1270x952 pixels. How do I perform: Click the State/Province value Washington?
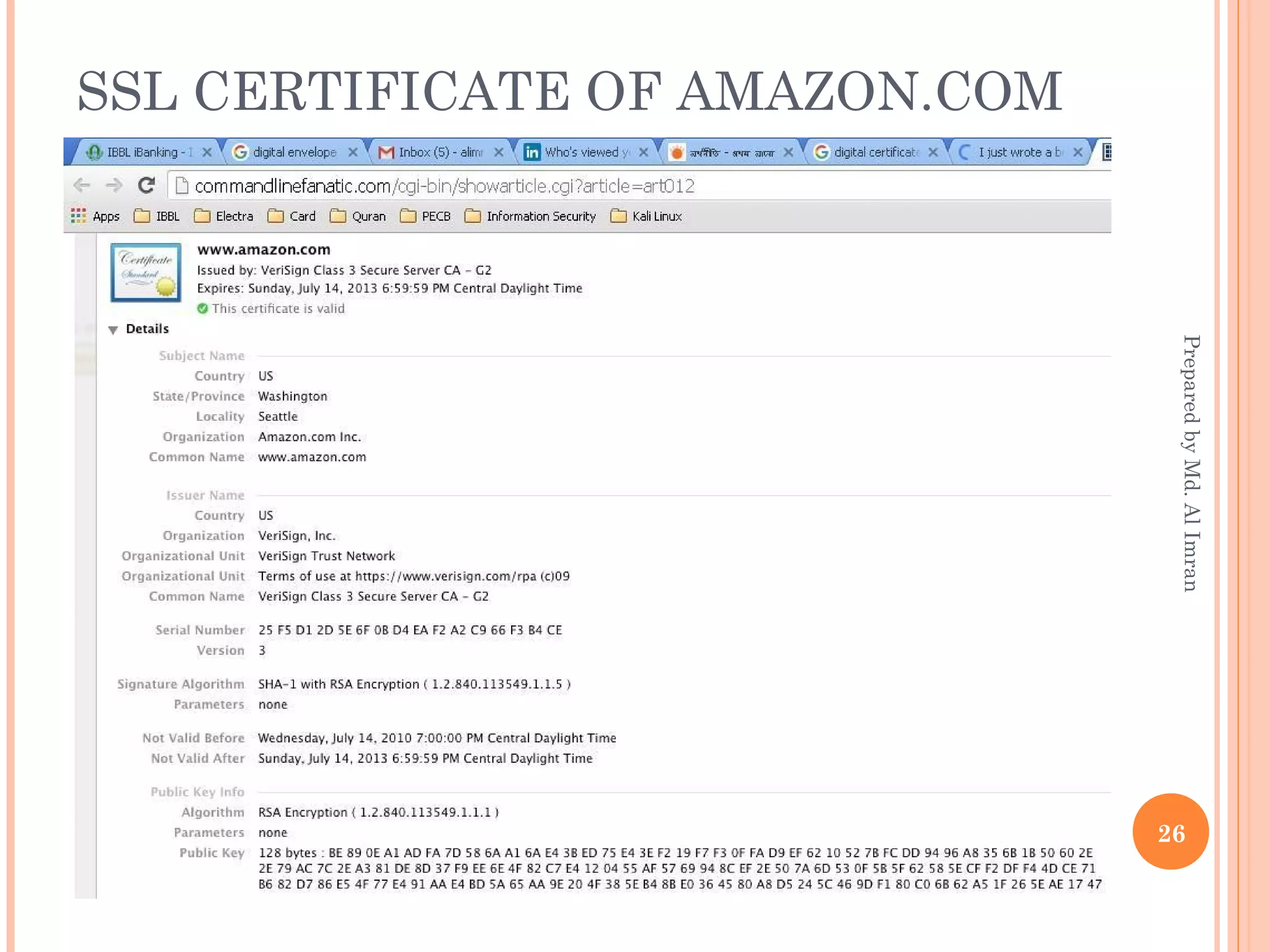pos(293,396)
